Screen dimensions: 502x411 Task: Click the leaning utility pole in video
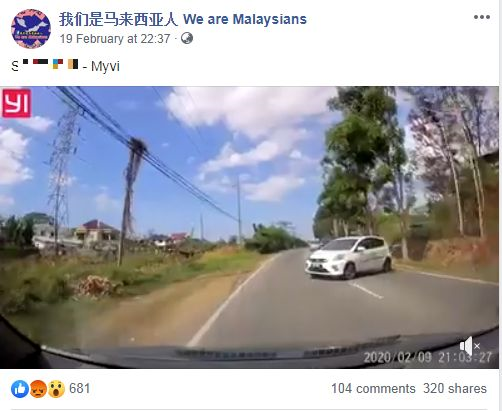tap(132, 202)
